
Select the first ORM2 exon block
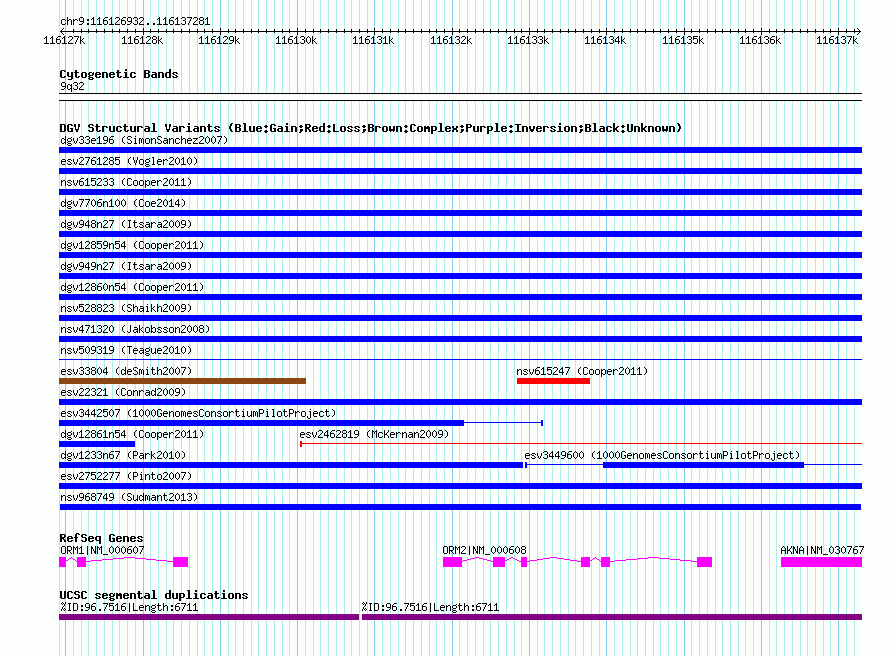452,562
